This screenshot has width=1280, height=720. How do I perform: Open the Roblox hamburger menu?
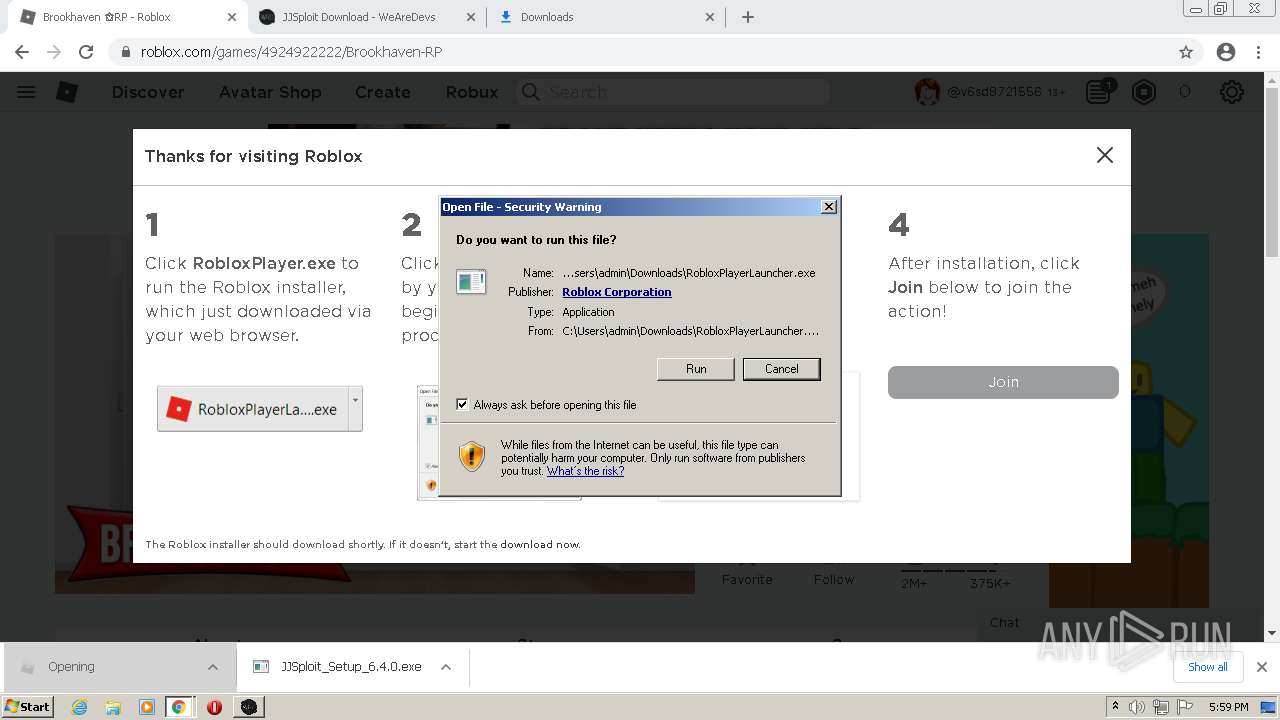point(26,92)
